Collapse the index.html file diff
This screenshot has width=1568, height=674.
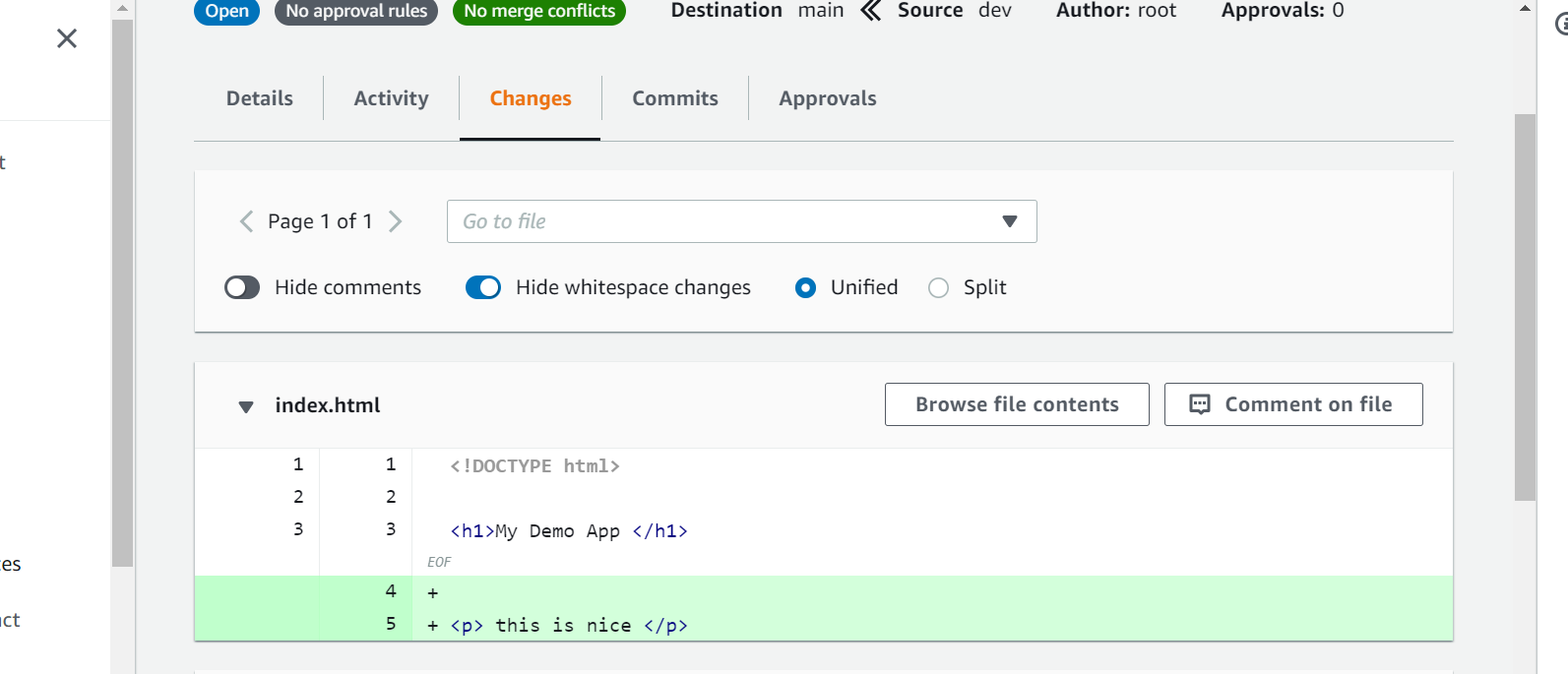click(x=246, y=406)
